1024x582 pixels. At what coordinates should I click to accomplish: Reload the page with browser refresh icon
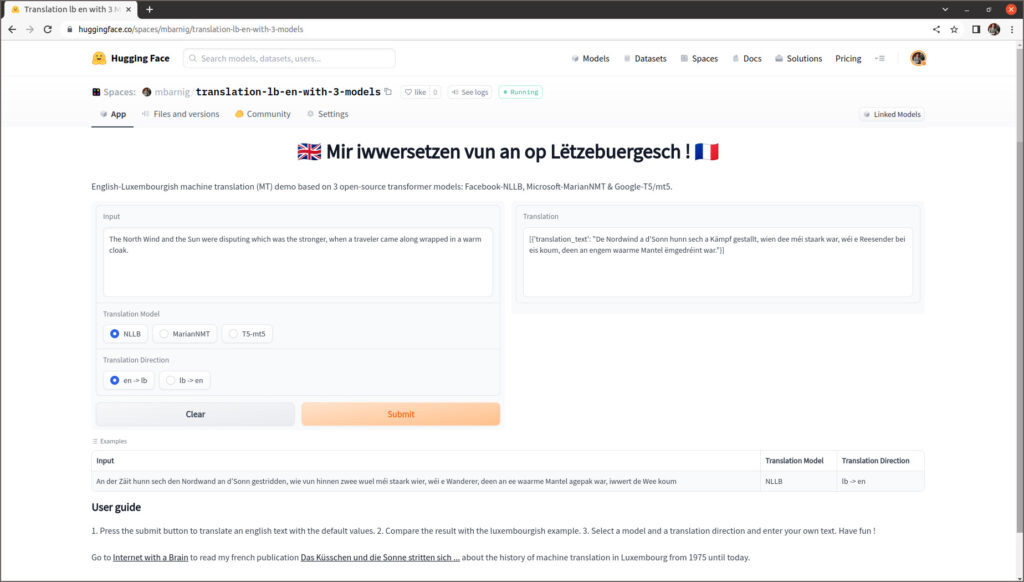tap(47, 29)
